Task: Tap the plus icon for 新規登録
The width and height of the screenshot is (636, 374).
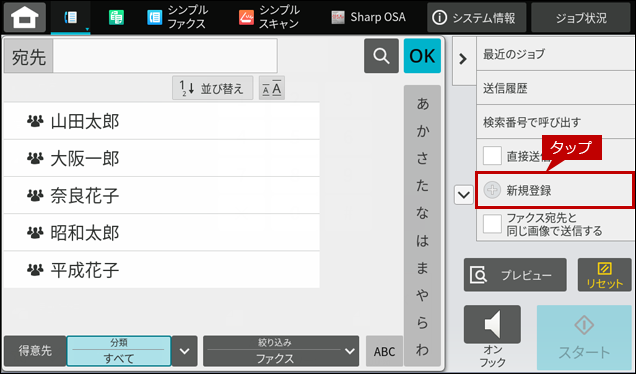Action: (492, 190)
